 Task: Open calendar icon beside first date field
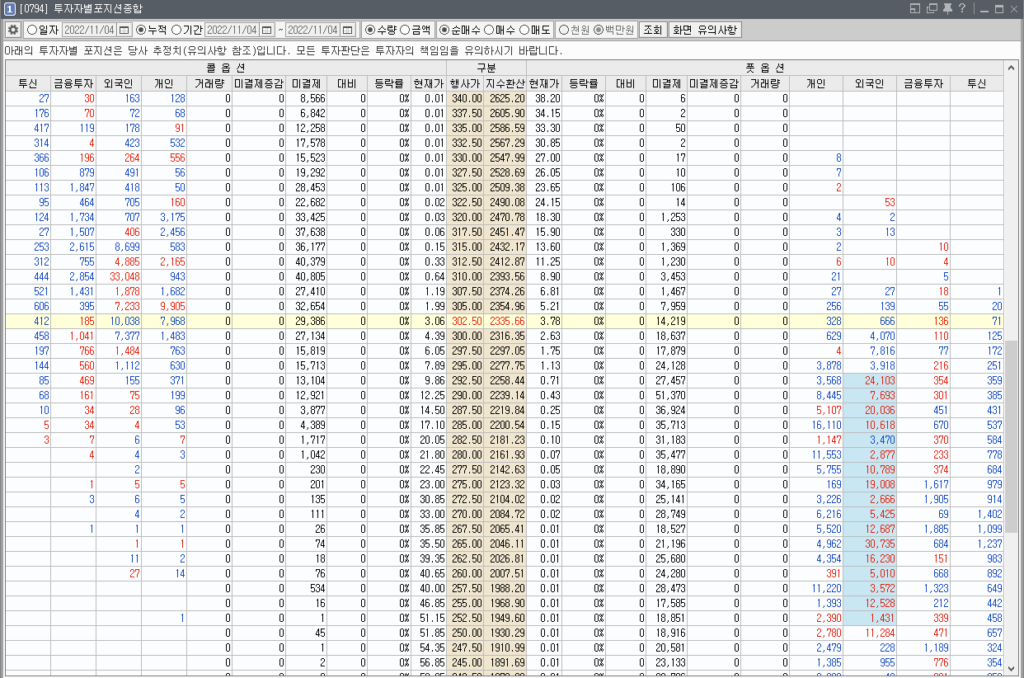click(124, 30)
